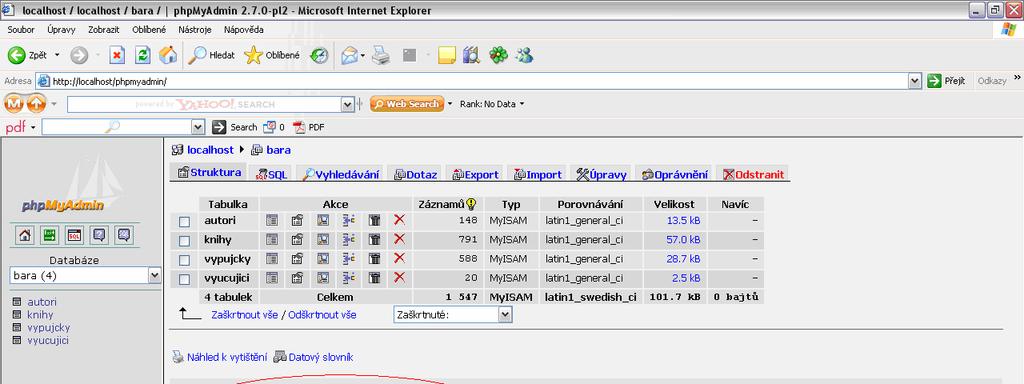Go to phpMyAdmin home via the house icon
This screenshot has width=1024, height=384.
tap(25, 235)
